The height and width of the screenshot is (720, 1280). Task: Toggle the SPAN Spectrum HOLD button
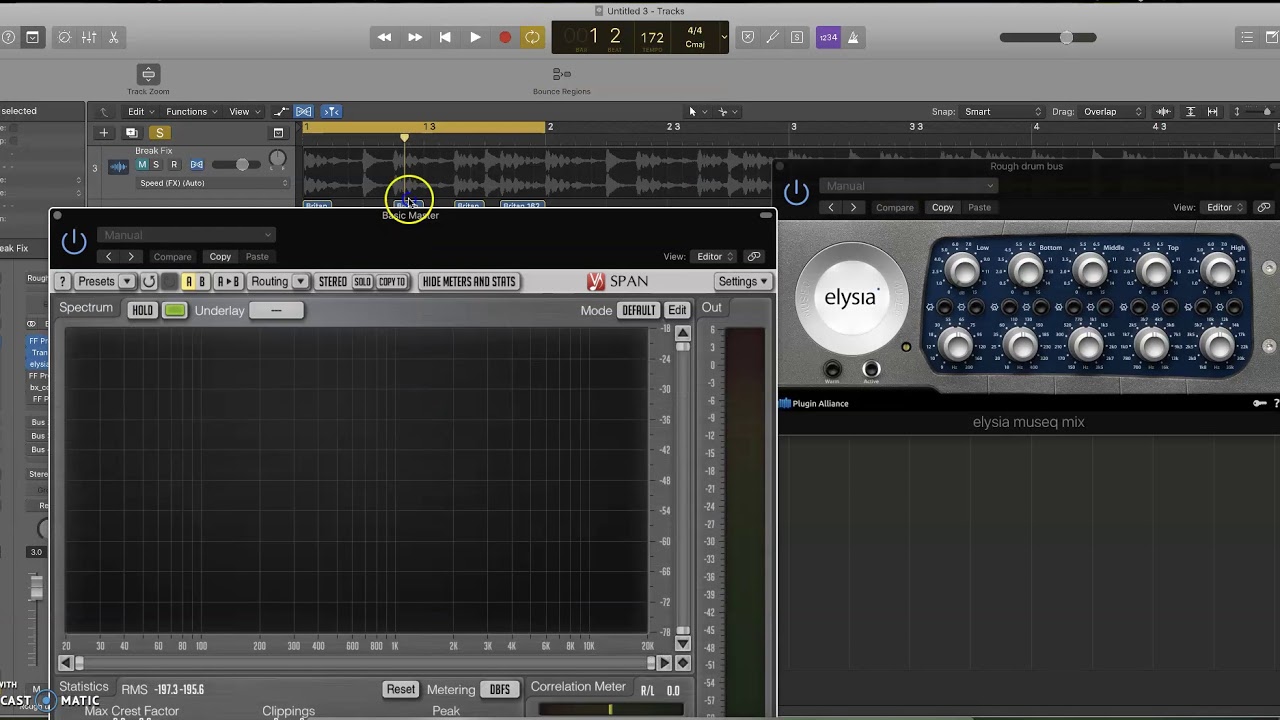(x=143, y=310)
